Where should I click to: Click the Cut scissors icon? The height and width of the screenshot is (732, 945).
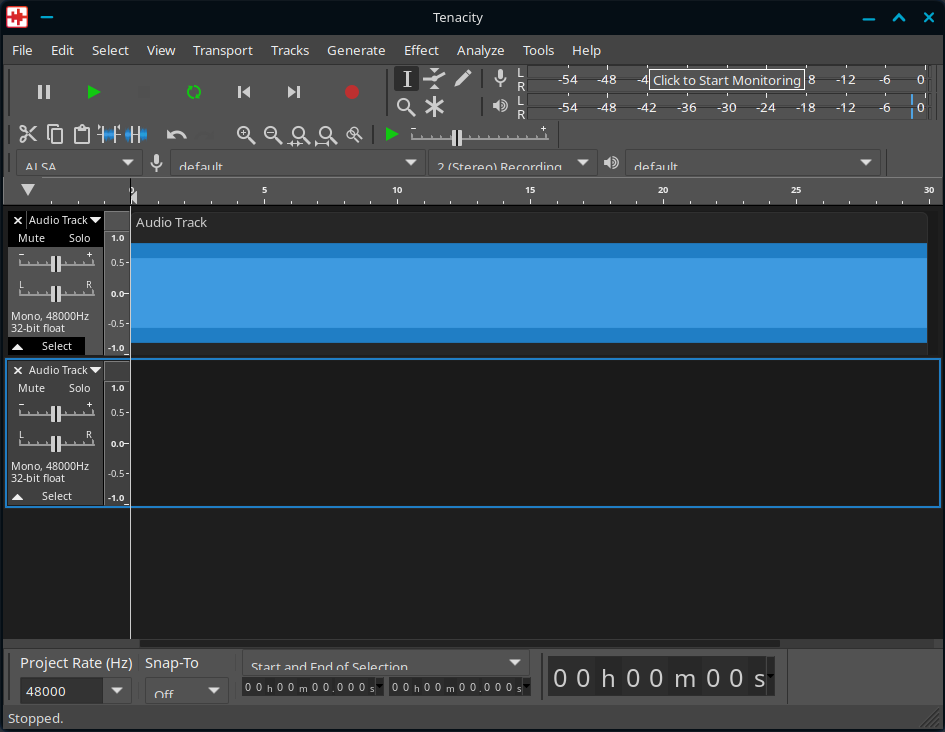point(28,134)
